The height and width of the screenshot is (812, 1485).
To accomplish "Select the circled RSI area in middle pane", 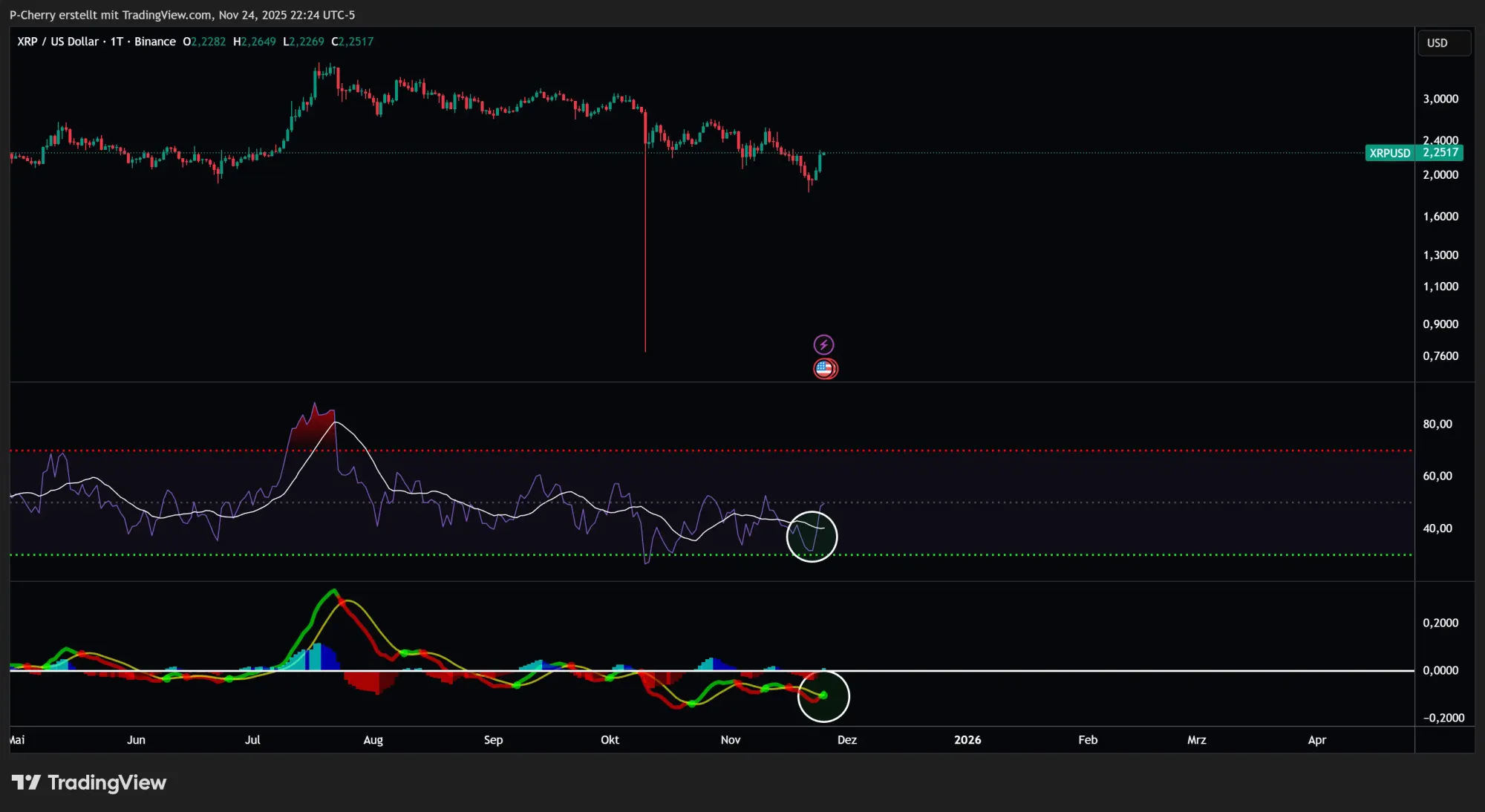I will coord(812,537).
